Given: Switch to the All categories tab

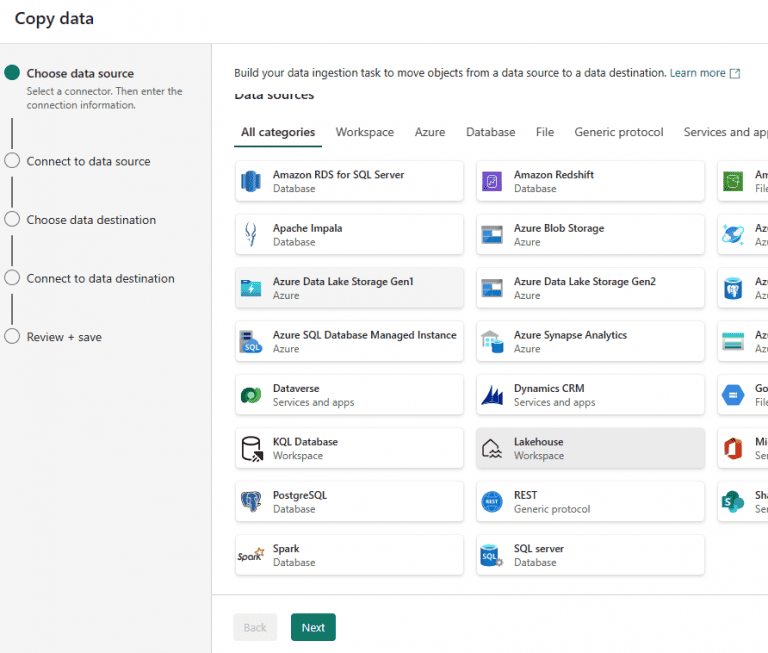Looking at the screenshot, I should click(x=278, y=132).
